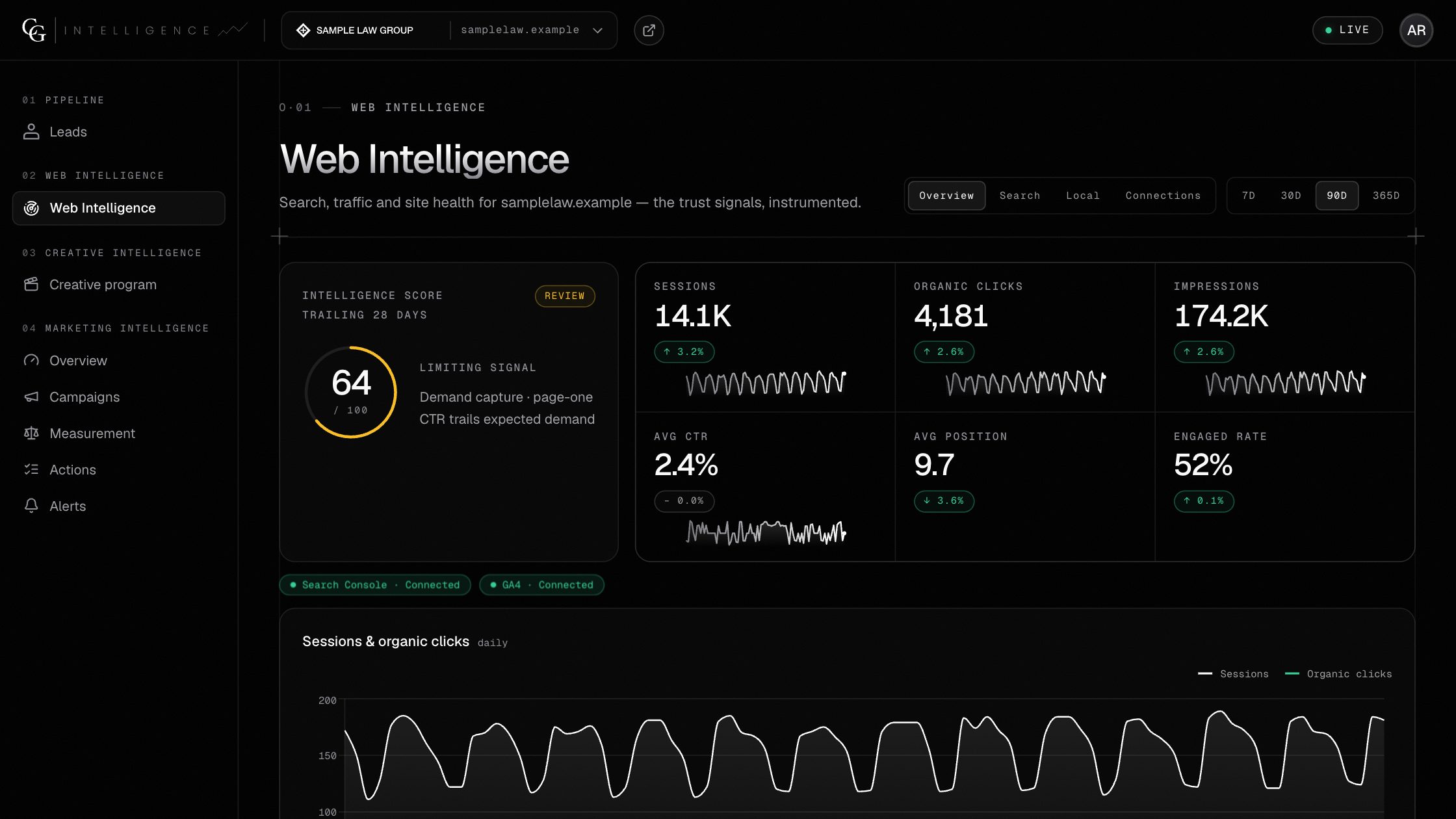Go to Measurement in sidebar

point(119,433)
